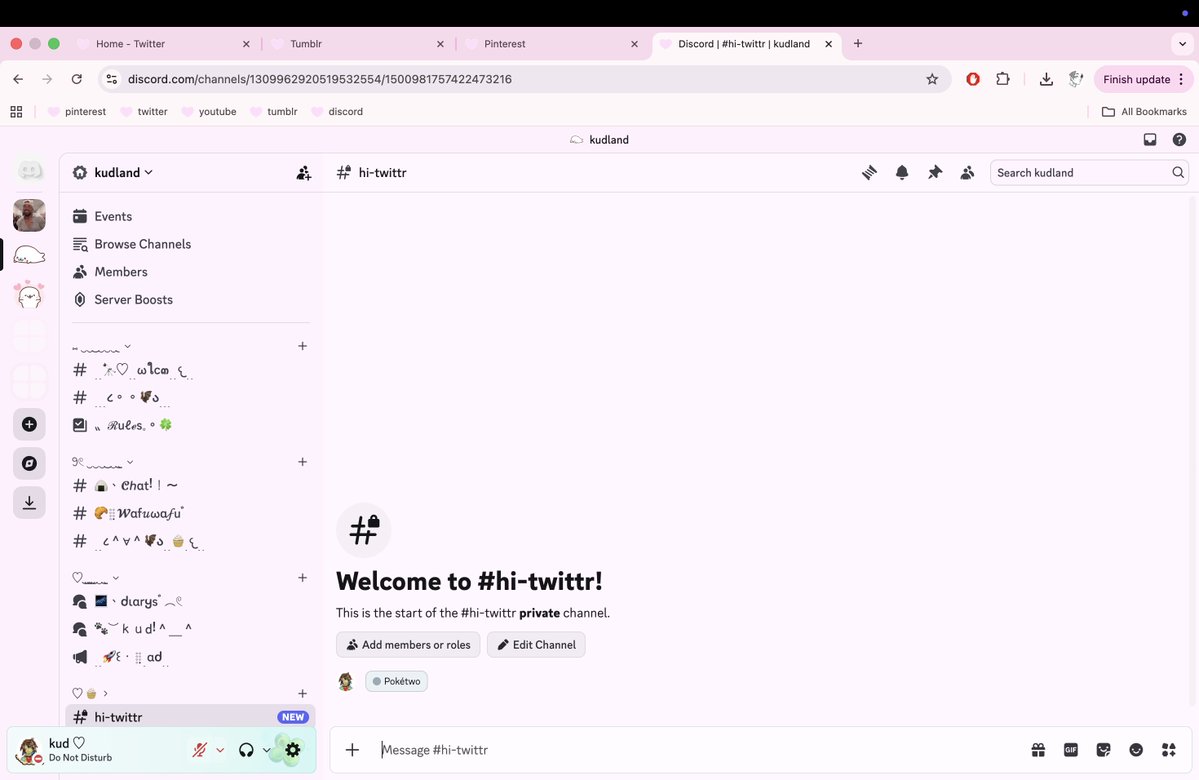Focus the Message #hi-twittr input field
1199x780 pixels.
pyautogui.click(x=700, y=750)
